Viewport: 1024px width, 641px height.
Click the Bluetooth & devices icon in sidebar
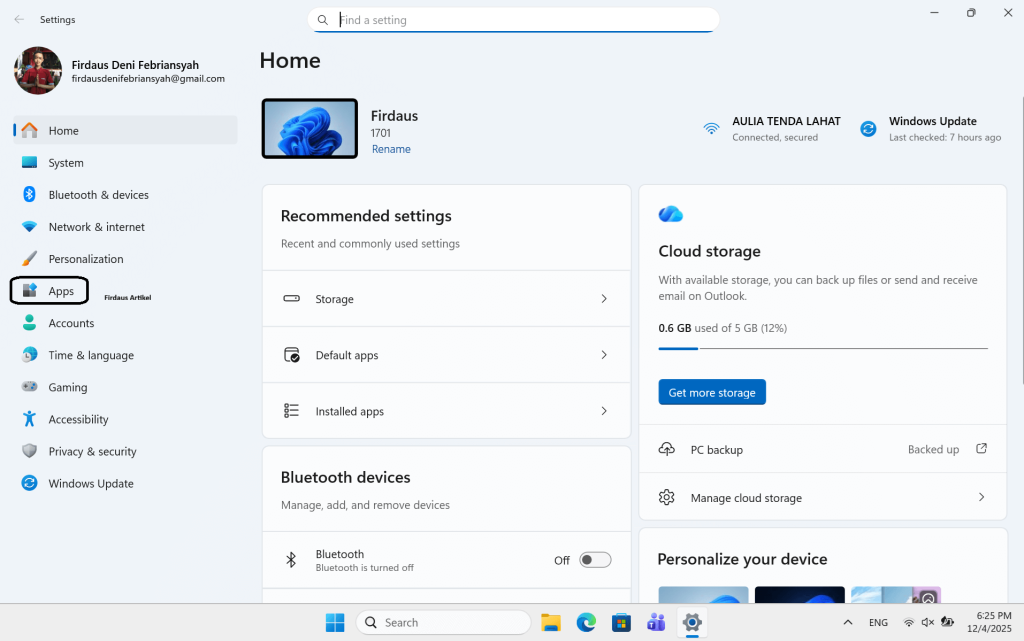click(x=29, y=194)
